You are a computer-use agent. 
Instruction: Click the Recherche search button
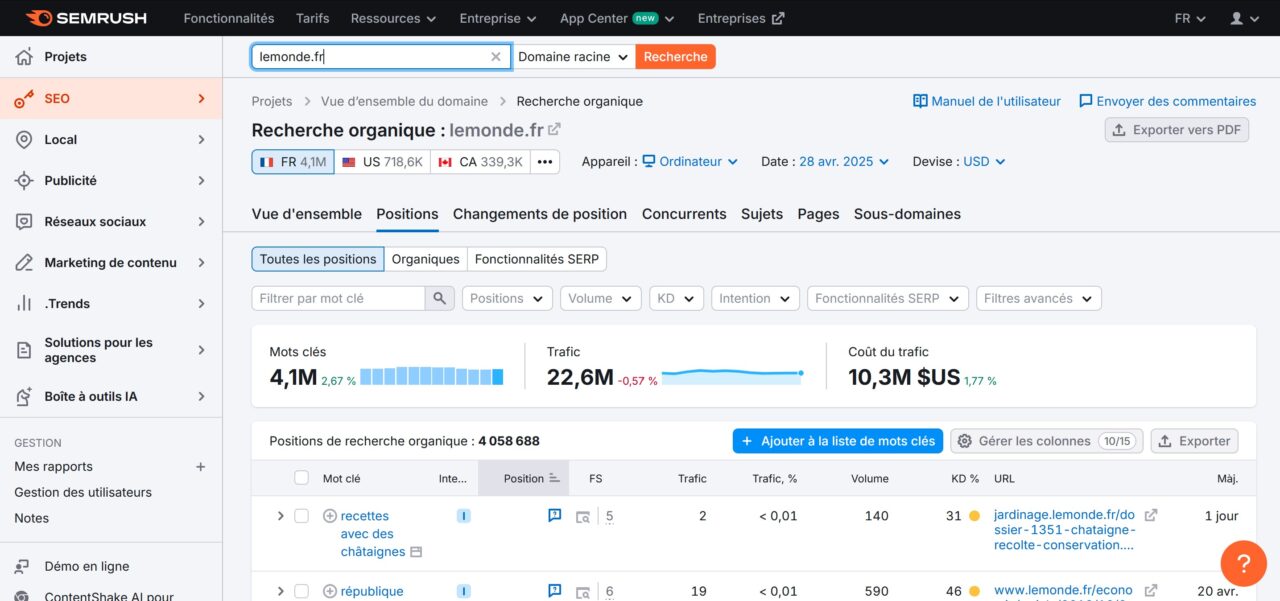point(675,56)
